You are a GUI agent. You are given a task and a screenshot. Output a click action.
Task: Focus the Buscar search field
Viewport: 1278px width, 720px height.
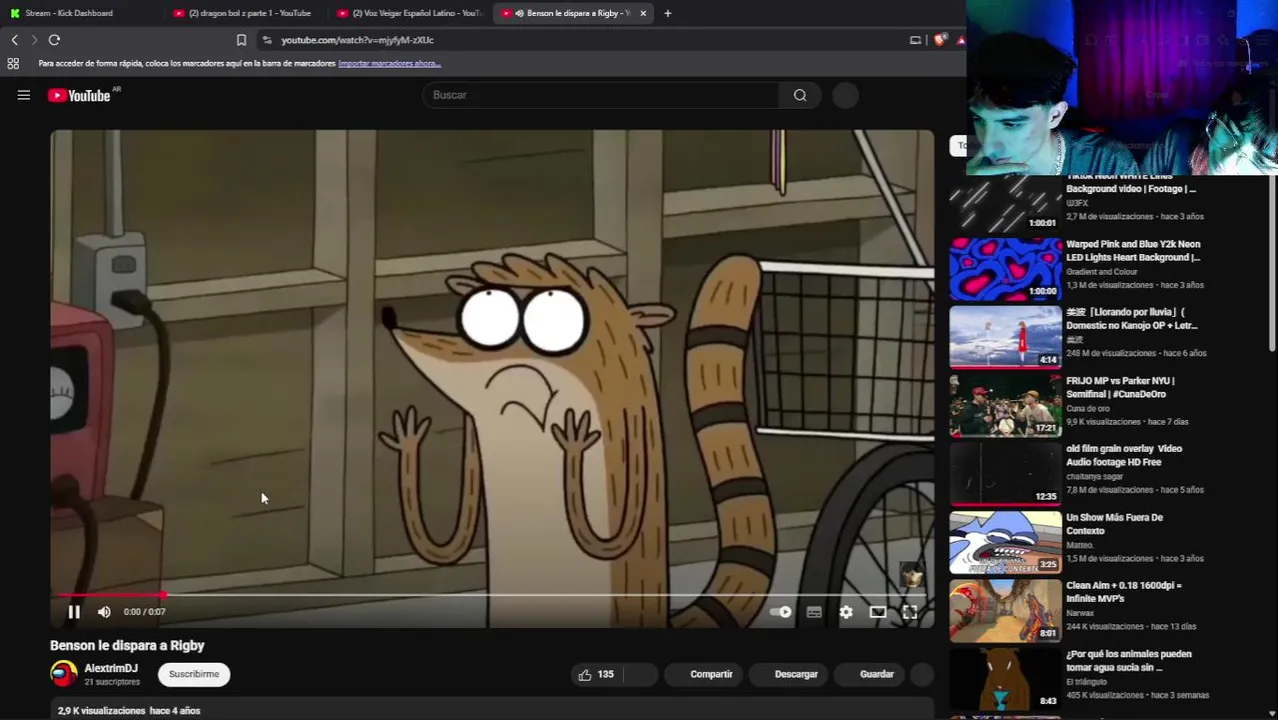(600, 95)
